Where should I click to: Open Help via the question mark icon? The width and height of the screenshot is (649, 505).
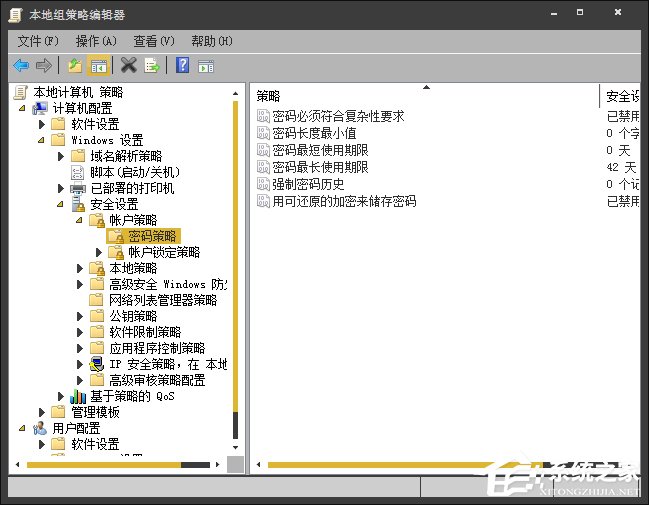click(x=183, y=65)
